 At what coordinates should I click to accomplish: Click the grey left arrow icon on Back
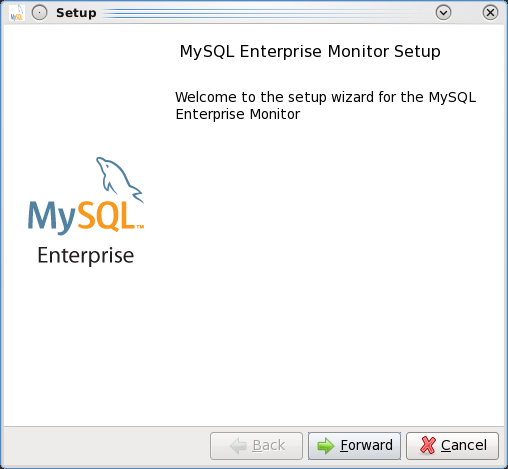[238, 446]
